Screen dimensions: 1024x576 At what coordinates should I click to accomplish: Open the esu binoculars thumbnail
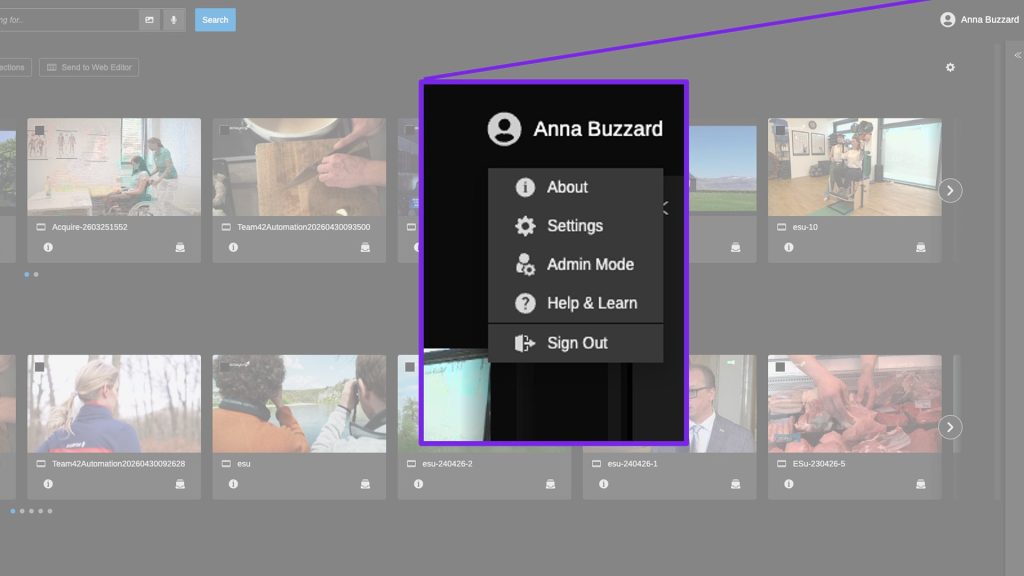point(299,404)
